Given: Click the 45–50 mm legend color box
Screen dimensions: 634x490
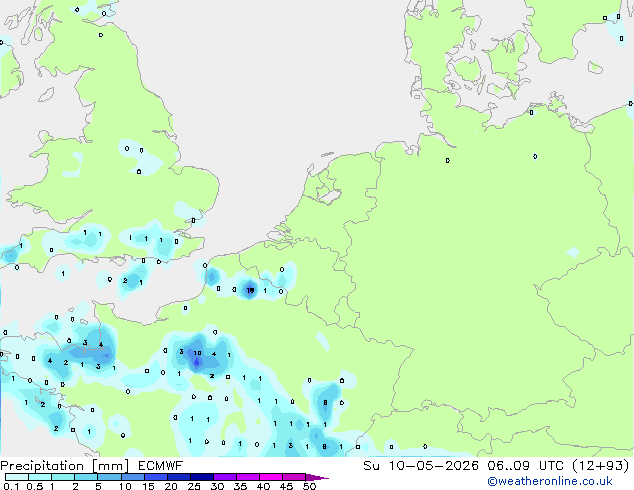Looking at the screenshot, I should tap(294, 477).
